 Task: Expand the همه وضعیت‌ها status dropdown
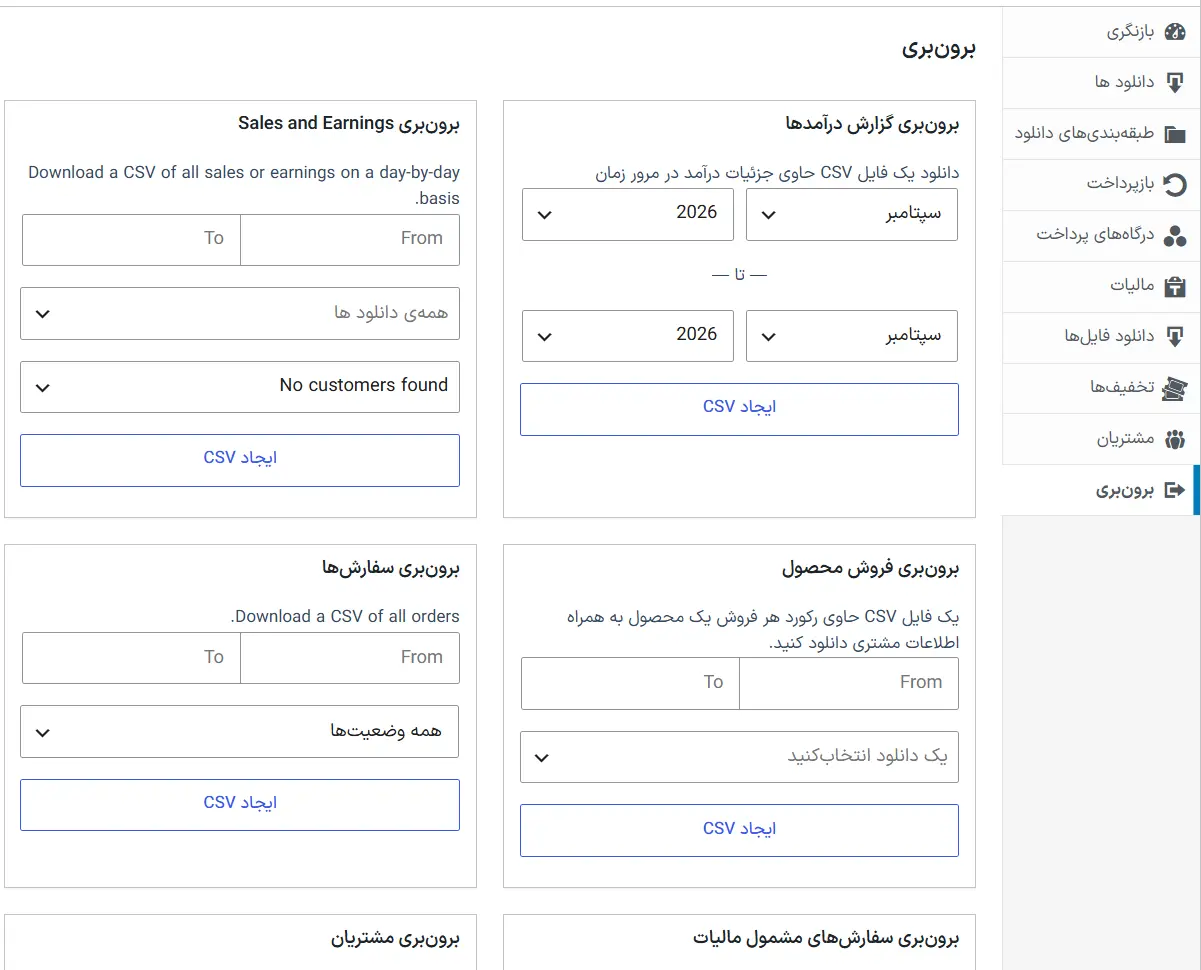pos(240,732)
